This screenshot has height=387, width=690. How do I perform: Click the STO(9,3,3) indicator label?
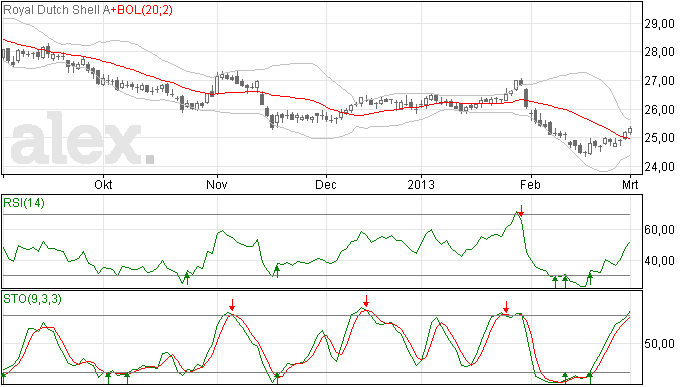pos(32,299)
